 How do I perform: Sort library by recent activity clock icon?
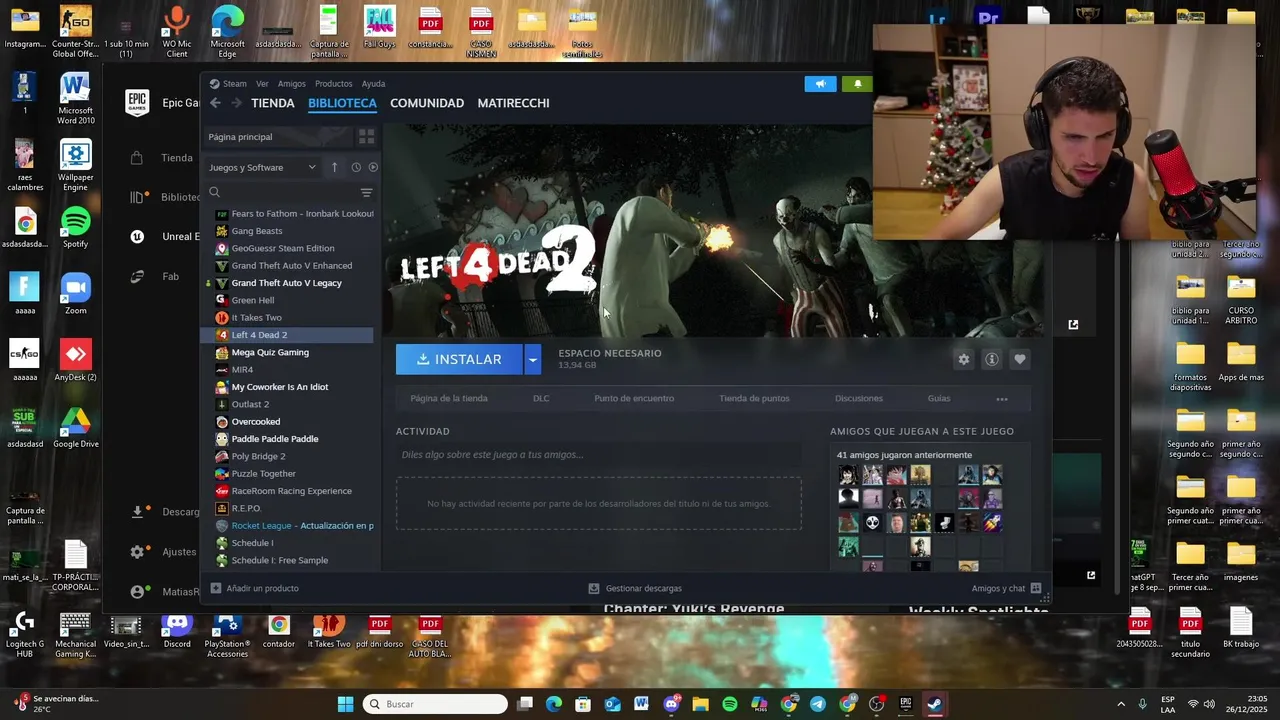355,167
